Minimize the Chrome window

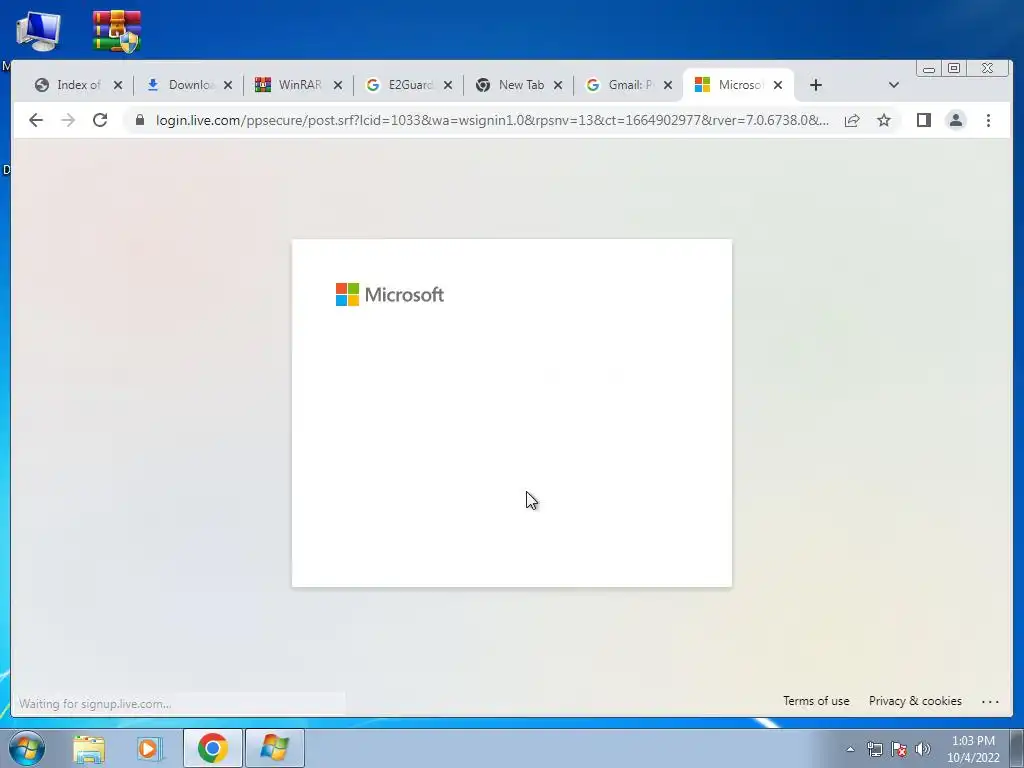click(x=929, y=69)
